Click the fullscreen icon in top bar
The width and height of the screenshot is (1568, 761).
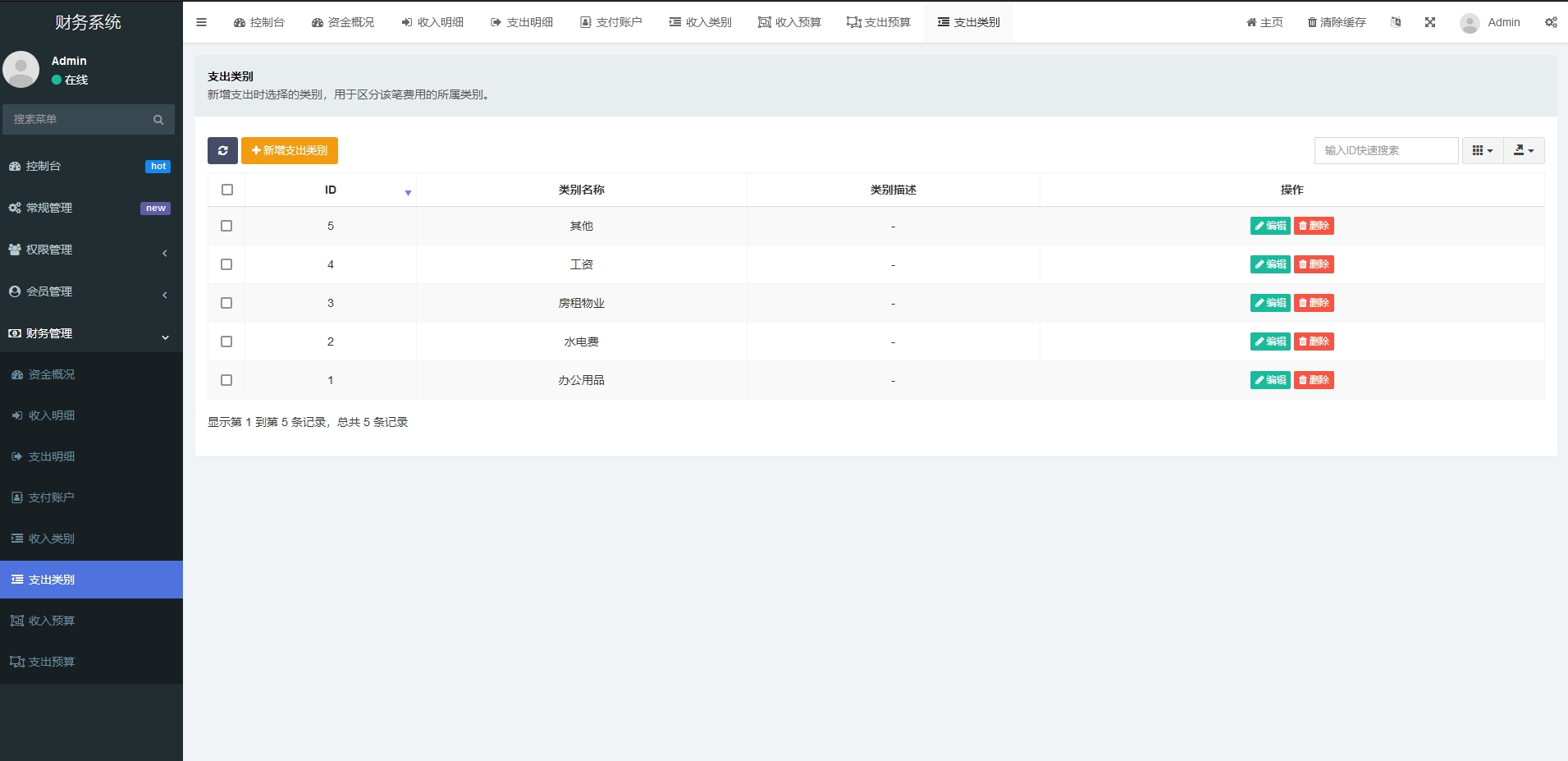[x=1430, y=22]
